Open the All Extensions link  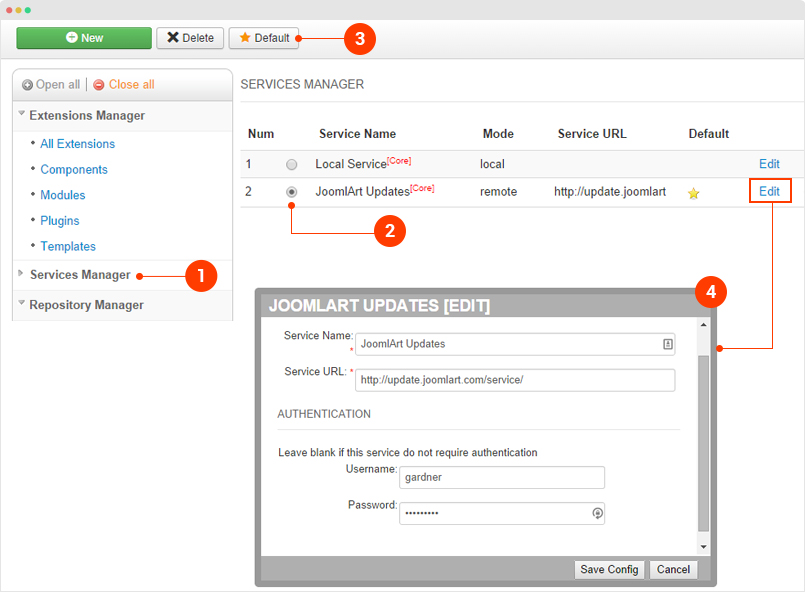click(78, 144)
